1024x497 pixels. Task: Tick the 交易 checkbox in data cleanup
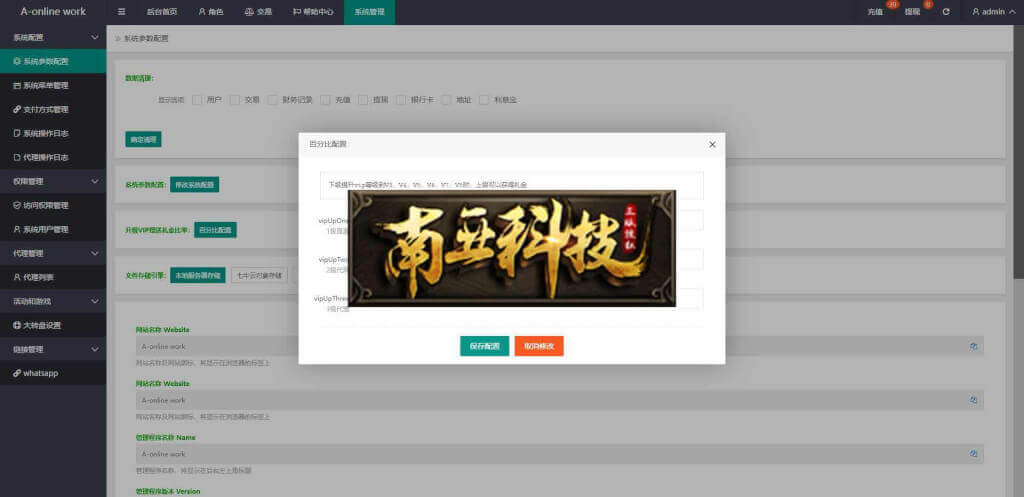(x=235, y=100)
